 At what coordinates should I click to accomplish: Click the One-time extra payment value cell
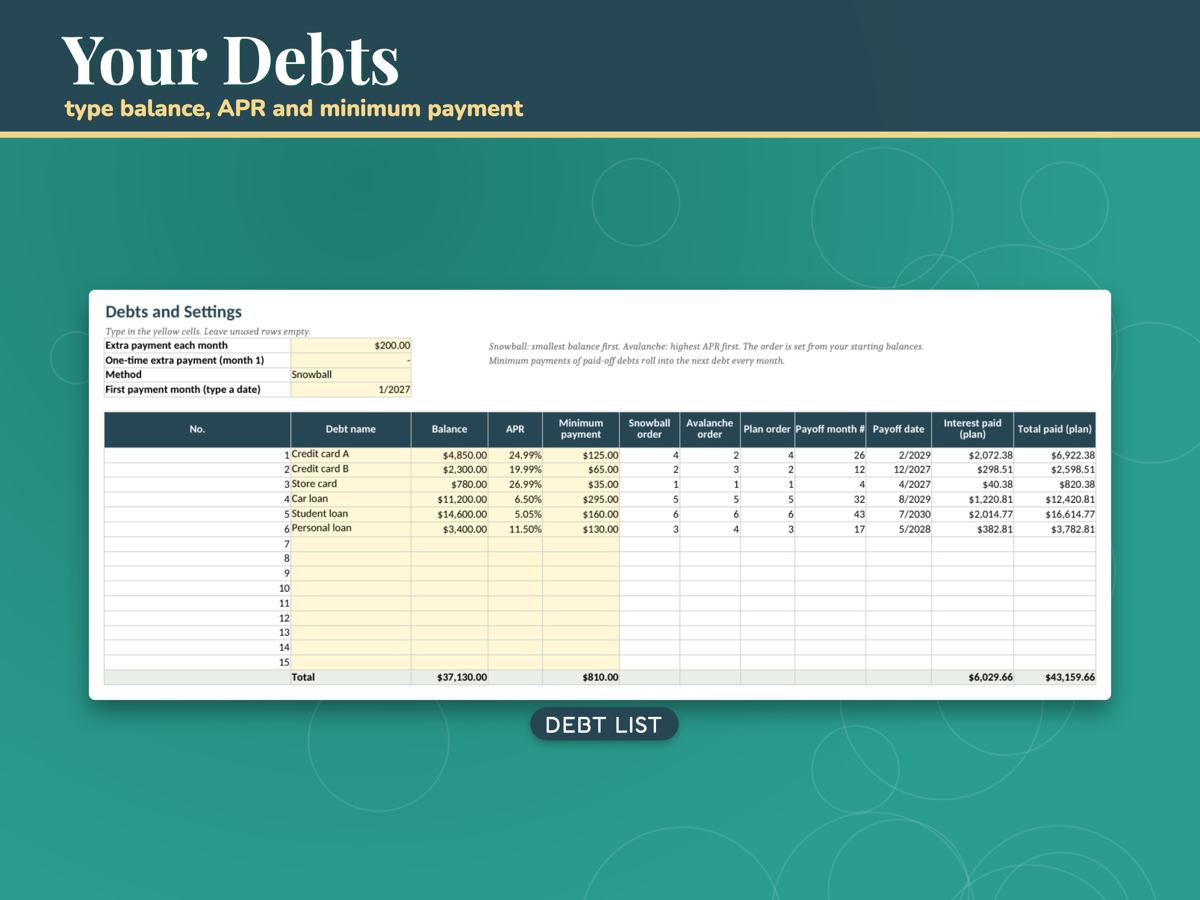tap(351, 360)
